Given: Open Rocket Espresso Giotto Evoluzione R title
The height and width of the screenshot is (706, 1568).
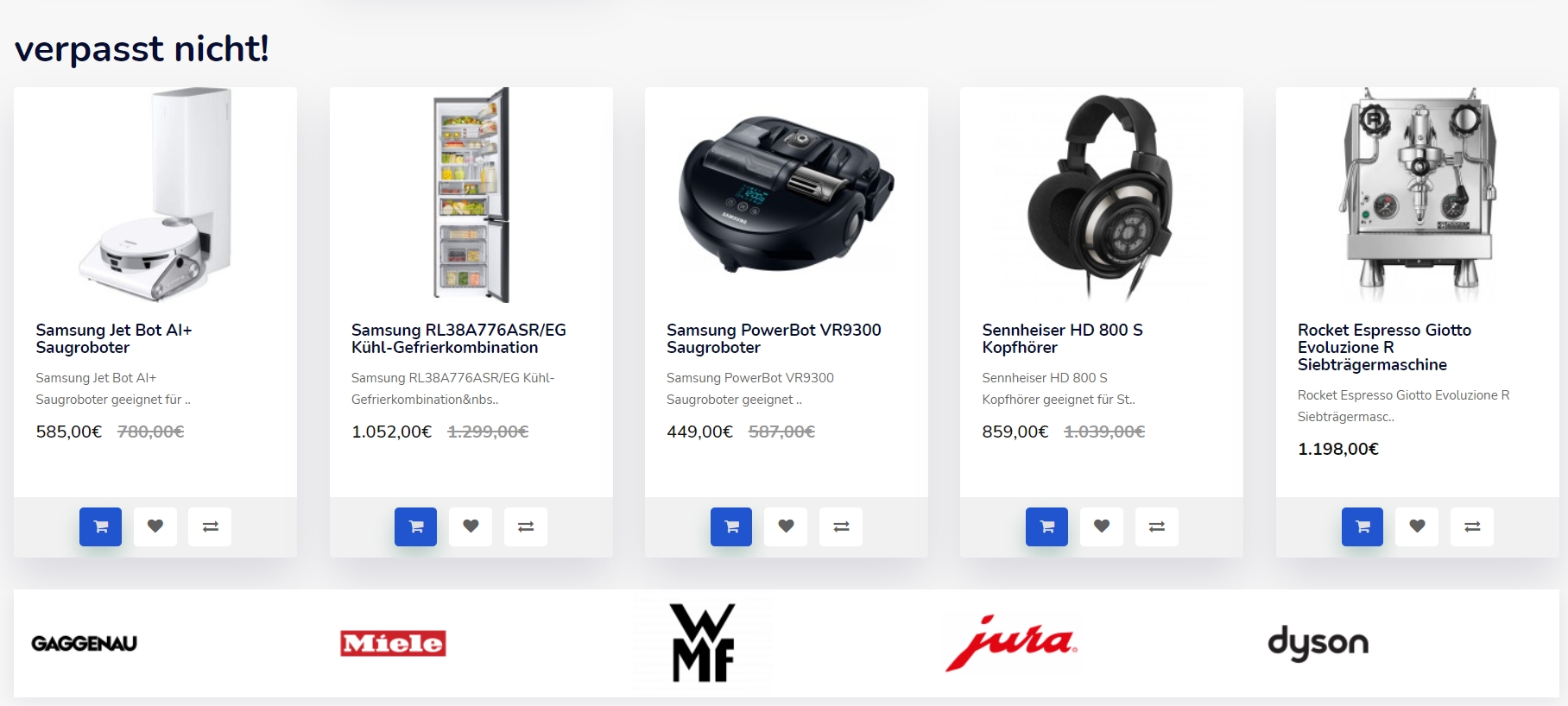Looking at the screenshot, I should pyautogui.click(x=1384, y=347).
